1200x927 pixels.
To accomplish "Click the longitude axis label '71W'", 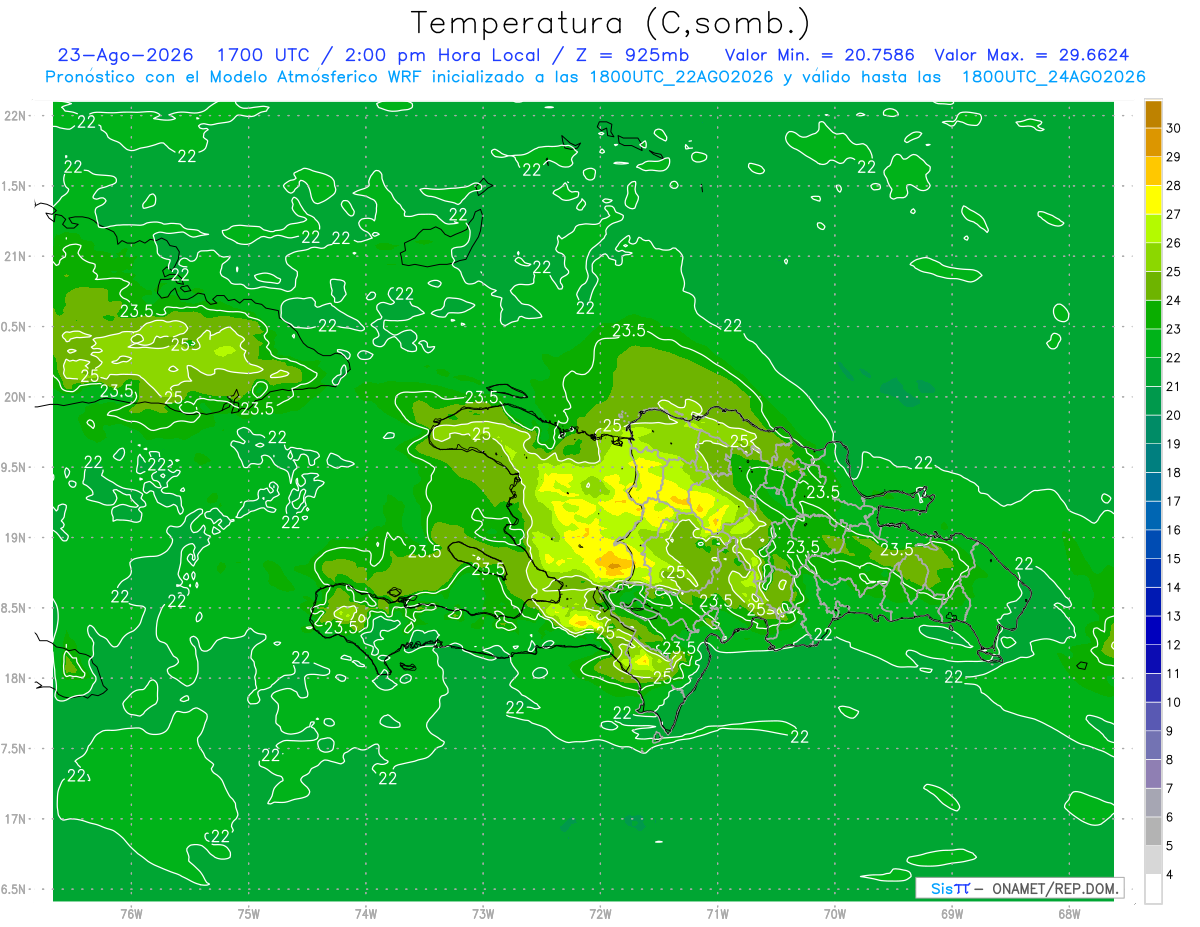I will point(717,914).
